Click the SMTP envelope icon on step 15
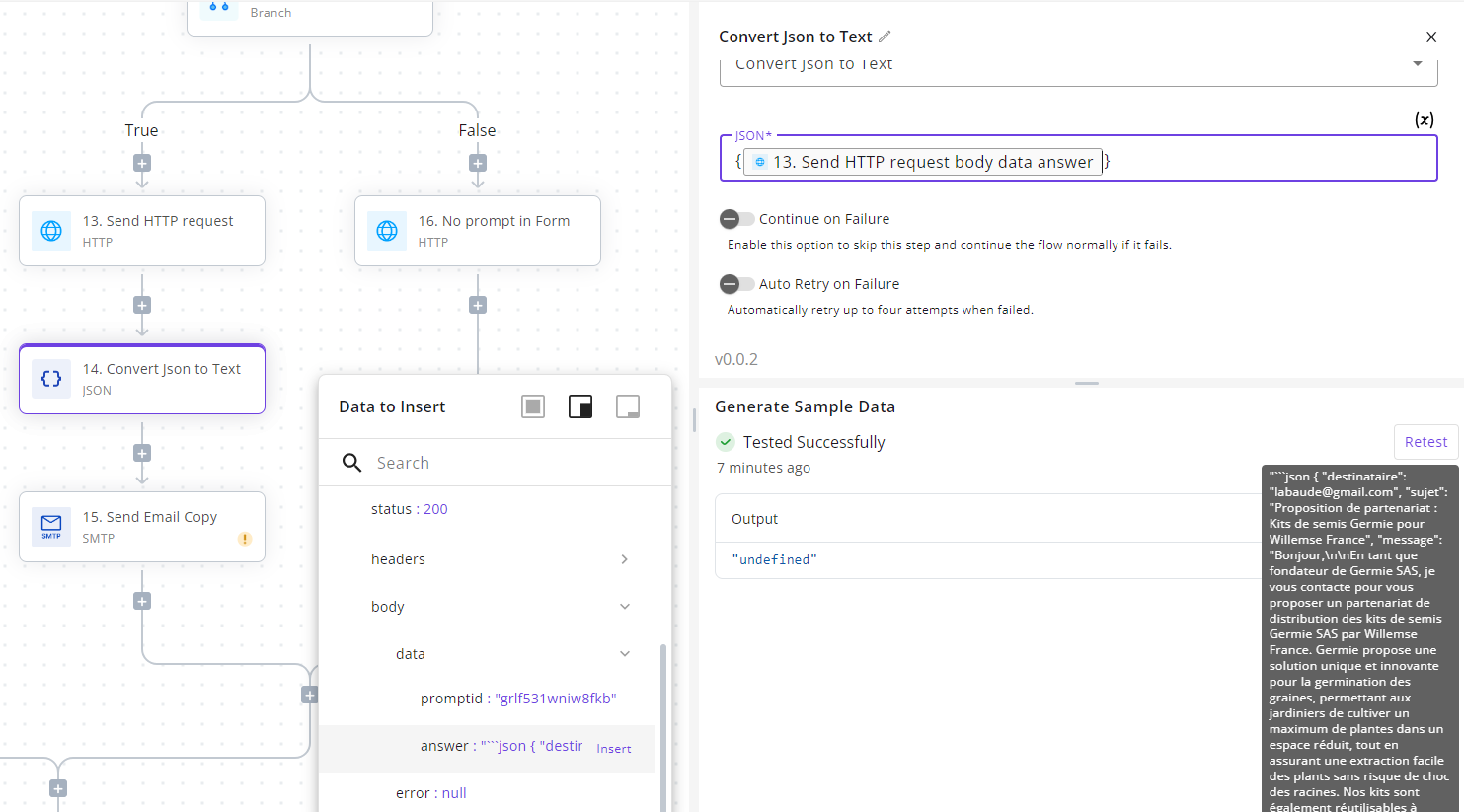 tap(51, 527)
